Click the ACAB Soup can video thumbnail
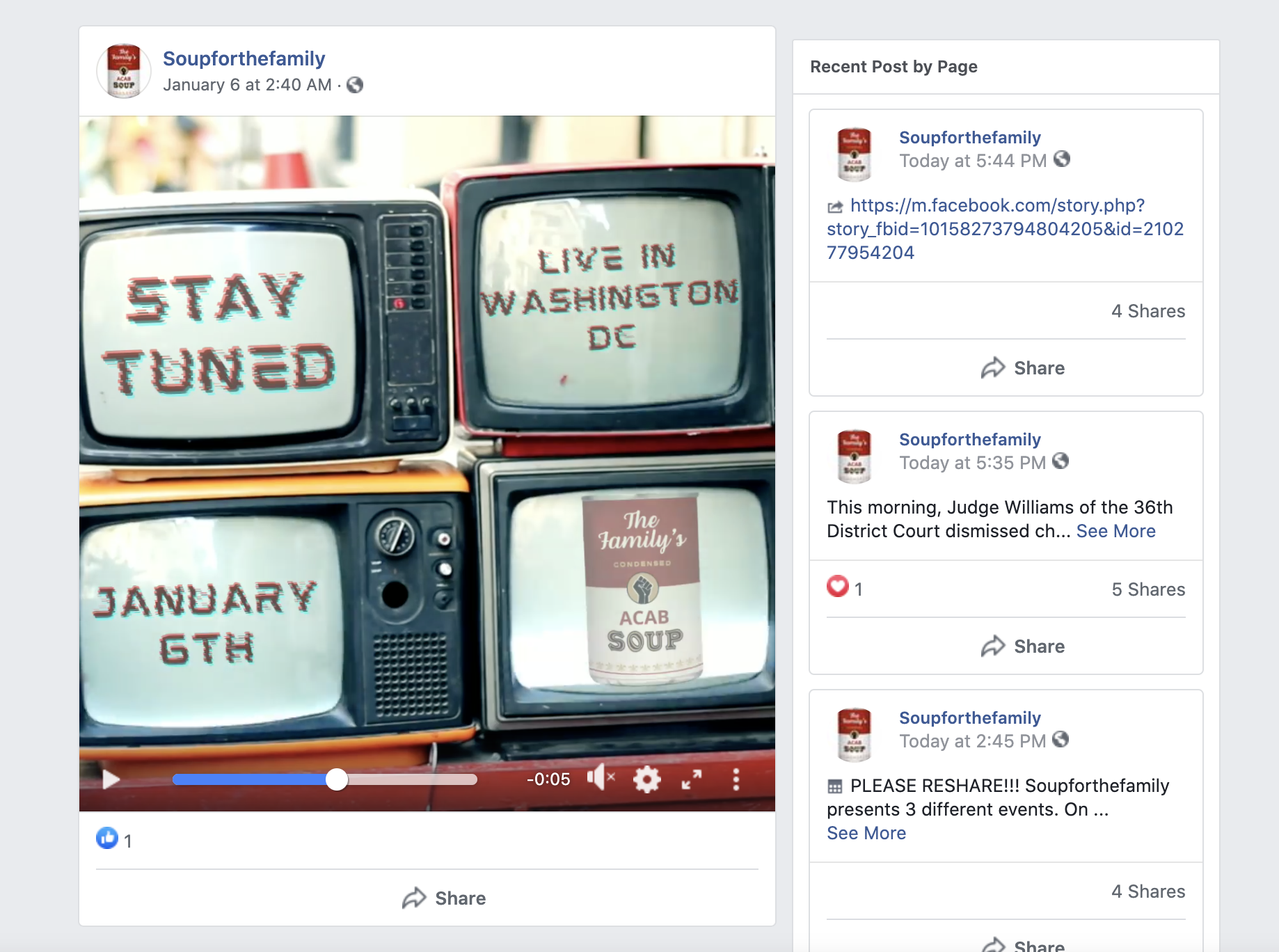The width and height of the screenshot is (1279, 952). point(643,588)
